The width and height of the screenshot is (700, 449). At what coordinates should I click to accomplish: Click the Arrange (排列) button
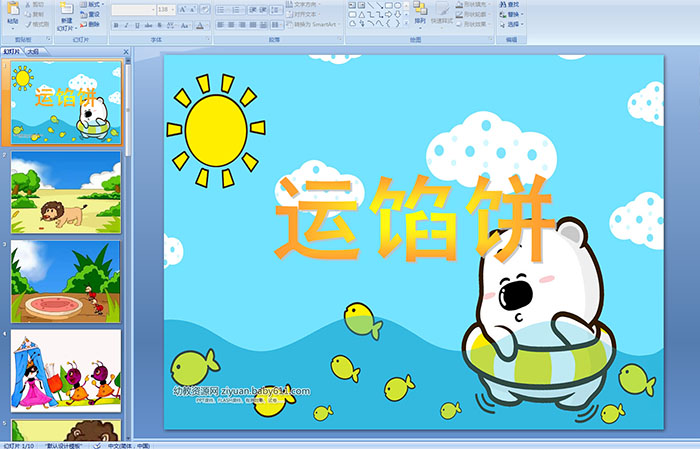(x=420, y=13)
